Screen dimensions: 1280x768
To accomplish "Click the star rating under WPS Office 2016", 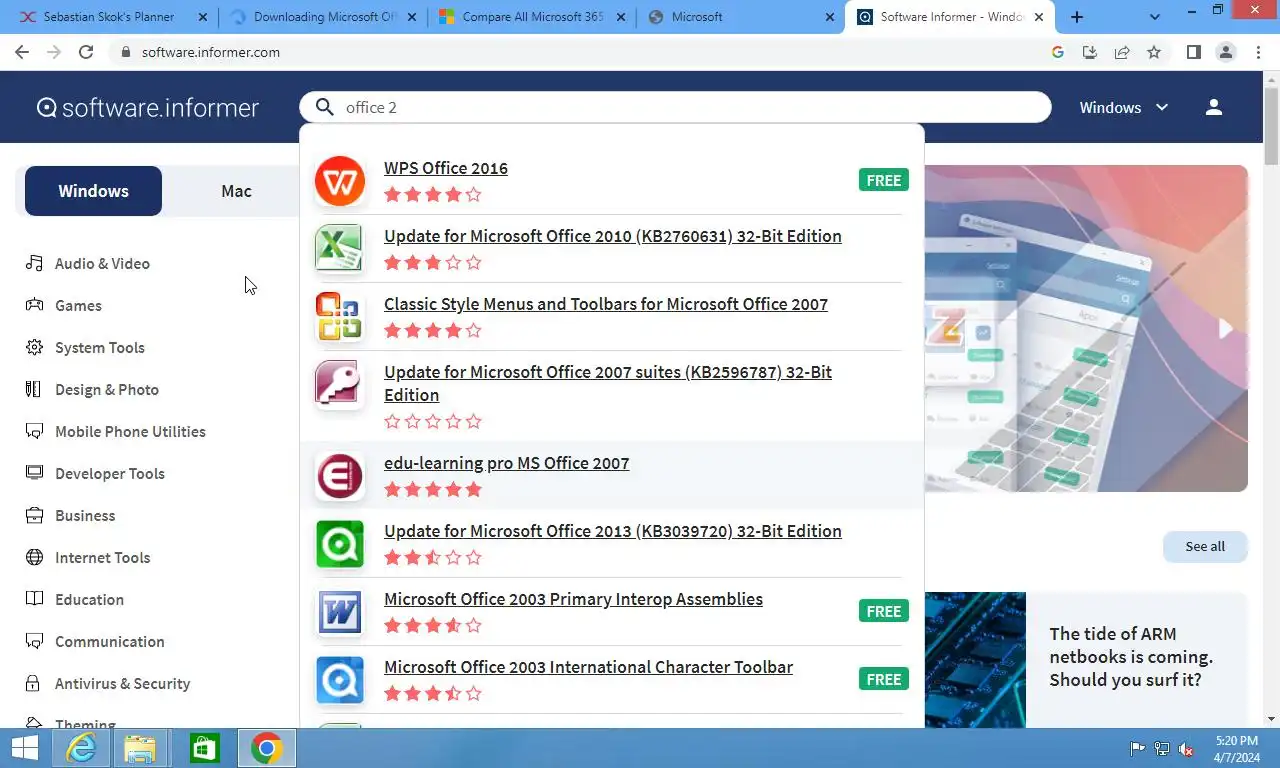I will pos(433,195).
